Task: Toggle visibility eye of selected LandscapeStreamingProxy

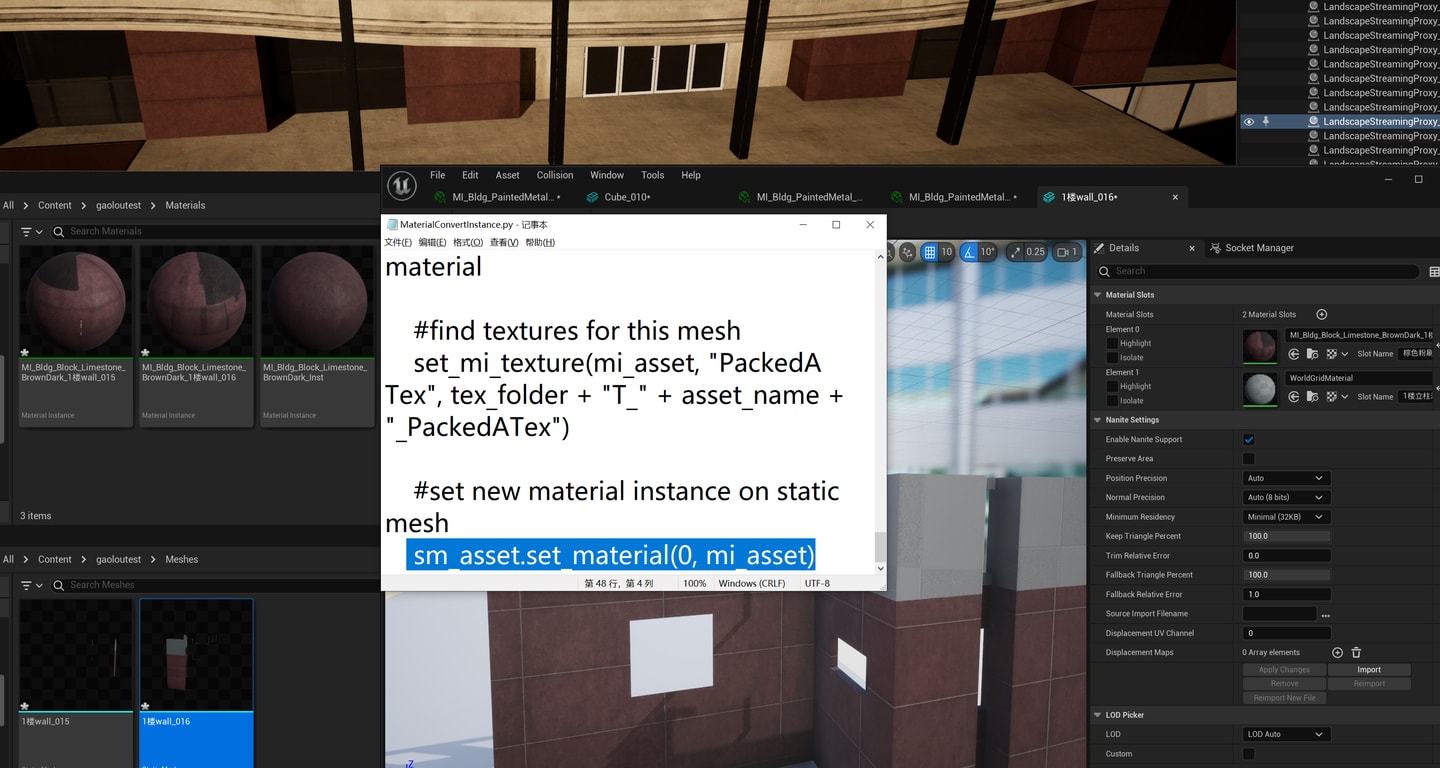Action: (1248, 121)
